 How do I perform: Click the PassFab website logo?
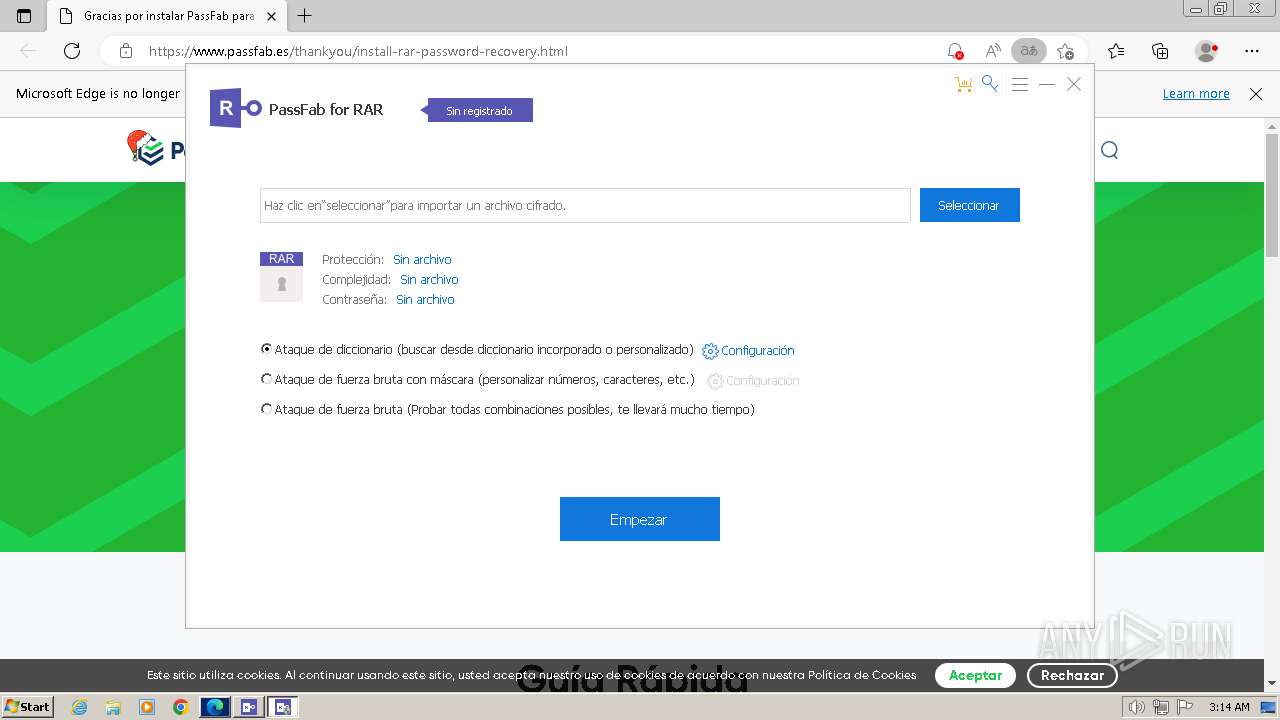point(157,149)
